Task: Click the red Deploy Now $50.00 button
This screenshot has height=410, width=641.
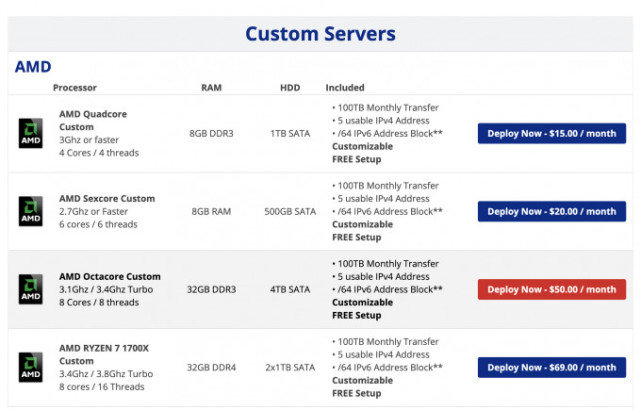Action: [x=551, y=289]
